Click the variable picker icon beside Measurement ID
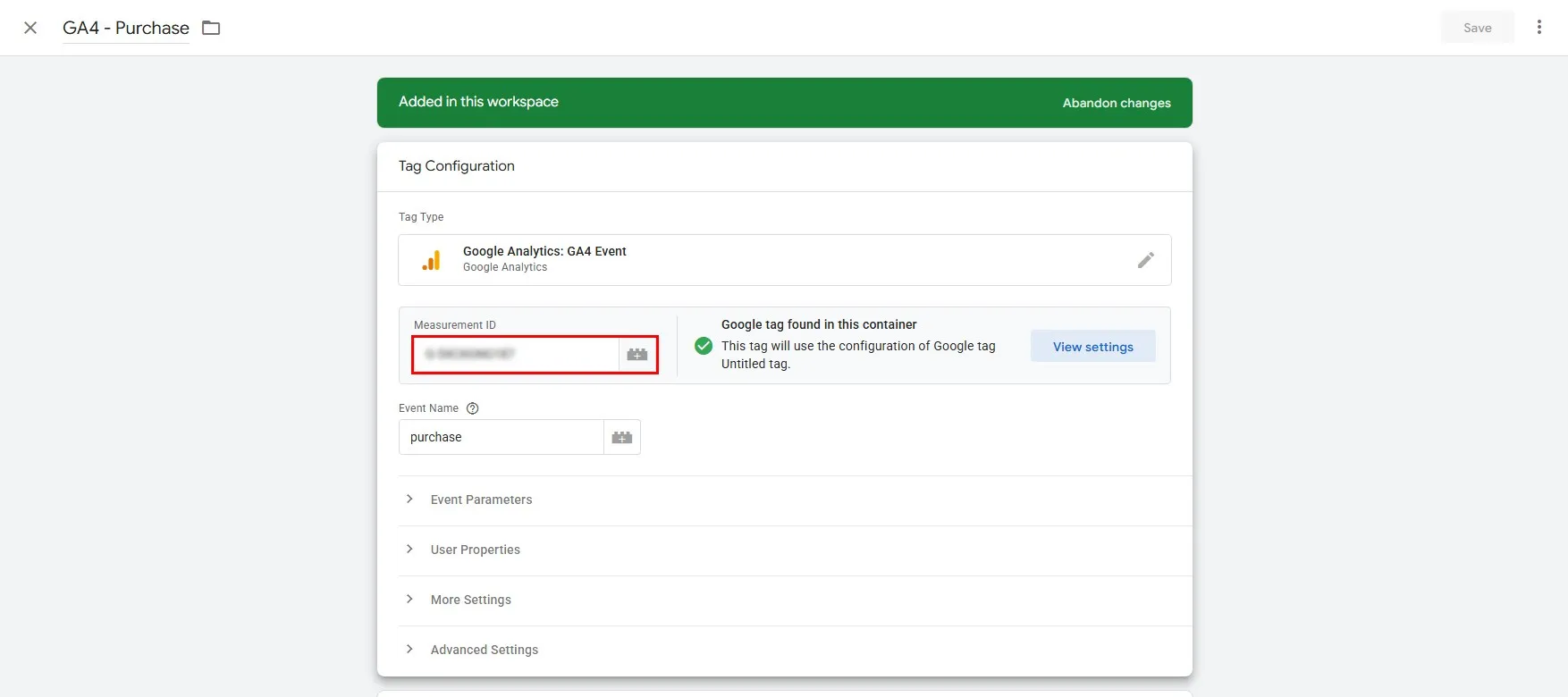1568x697 pixels. (x=637, y=355)
